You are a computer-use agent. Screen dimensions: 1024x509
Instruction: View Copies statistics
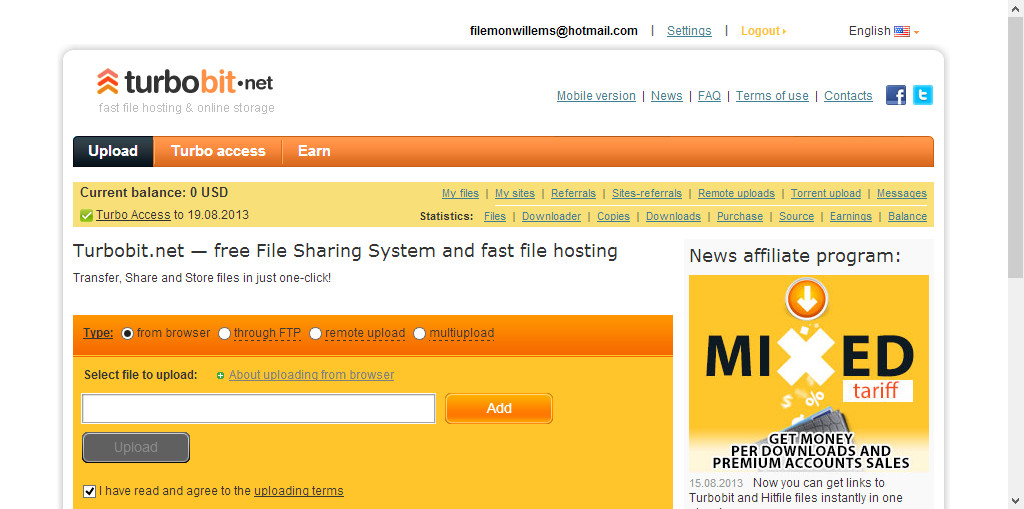613,216
